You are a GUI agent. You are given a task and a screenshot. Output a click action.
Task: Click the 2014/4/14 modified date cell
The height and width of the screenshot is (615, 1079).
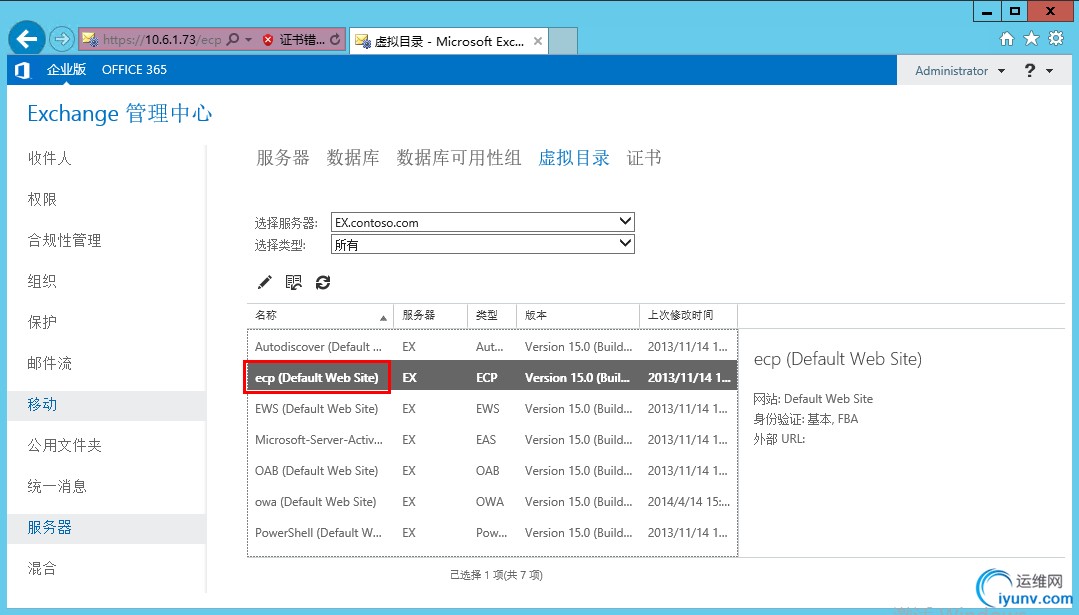[x=688, y=501]
